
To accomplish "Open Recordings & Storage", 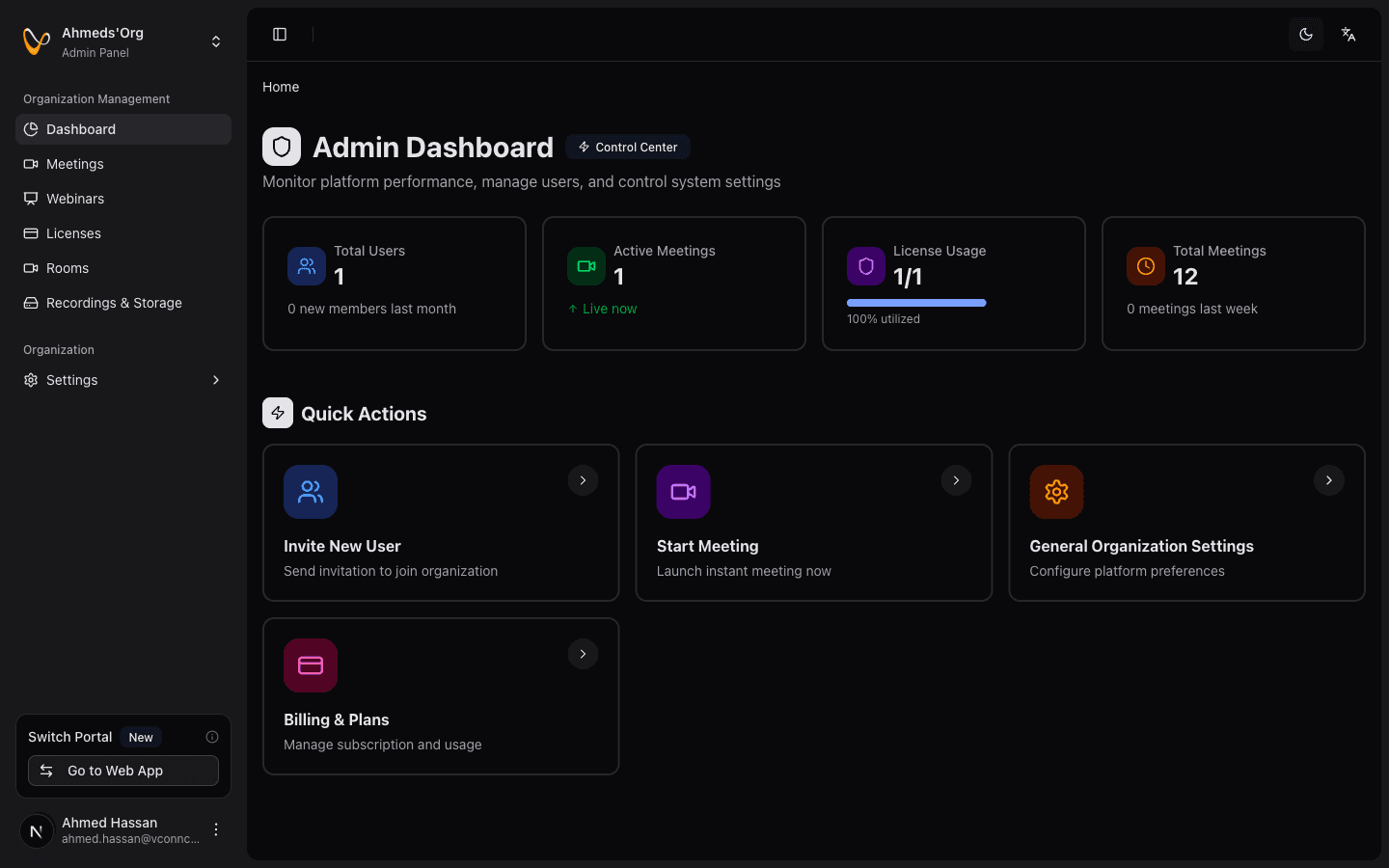I will (x=123, y=303).
